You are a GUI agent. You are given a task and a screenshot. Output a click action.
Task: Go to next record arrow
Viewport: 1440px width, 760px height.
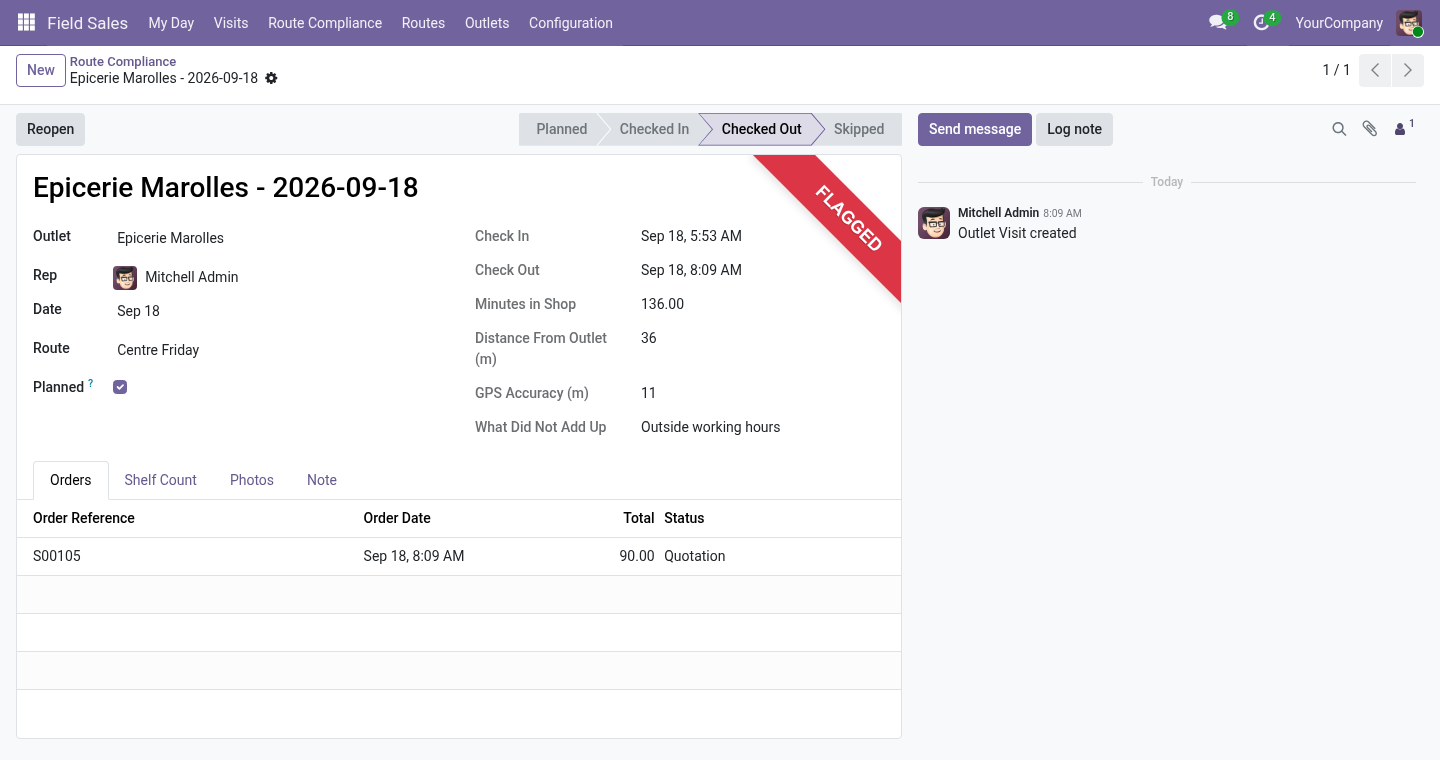coord(1408,70)
